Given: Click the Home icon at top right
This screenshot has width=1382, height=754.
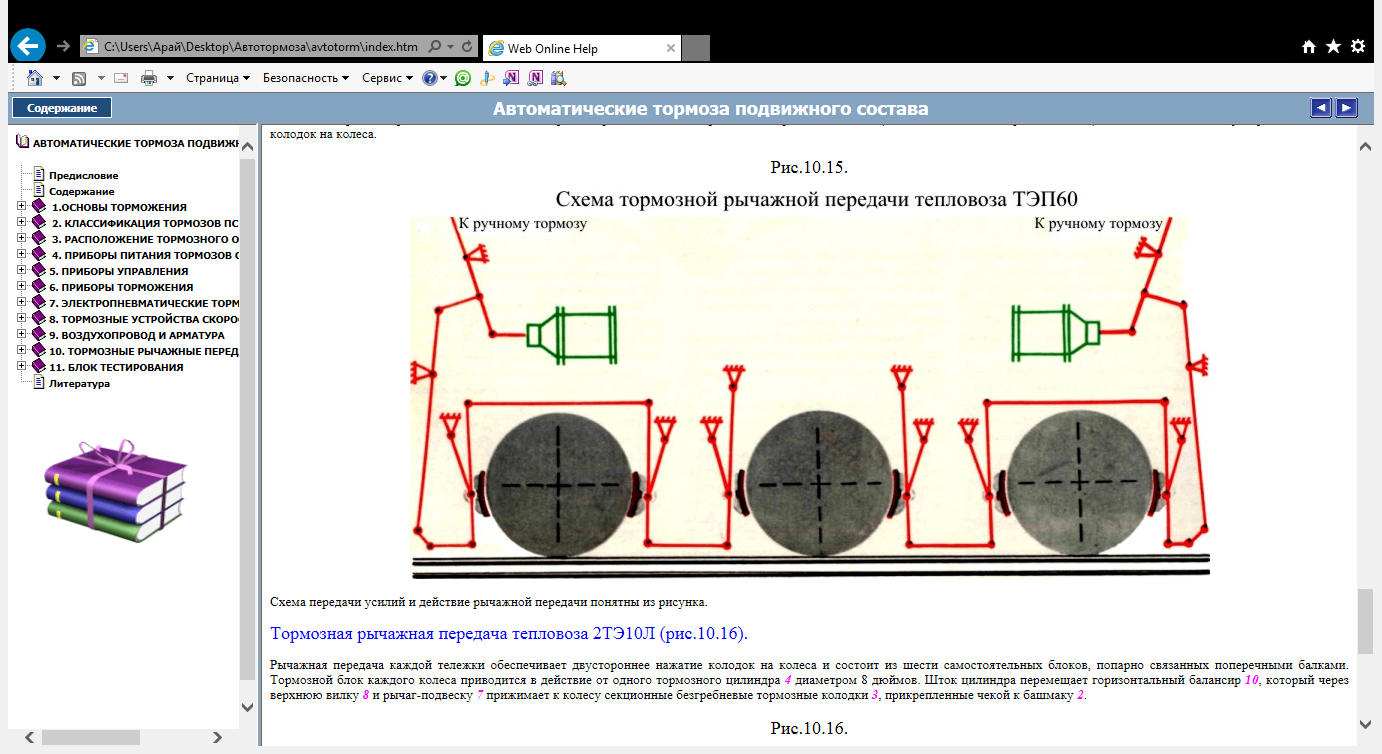Looking at the screenshot, I should click(1309, 46).
